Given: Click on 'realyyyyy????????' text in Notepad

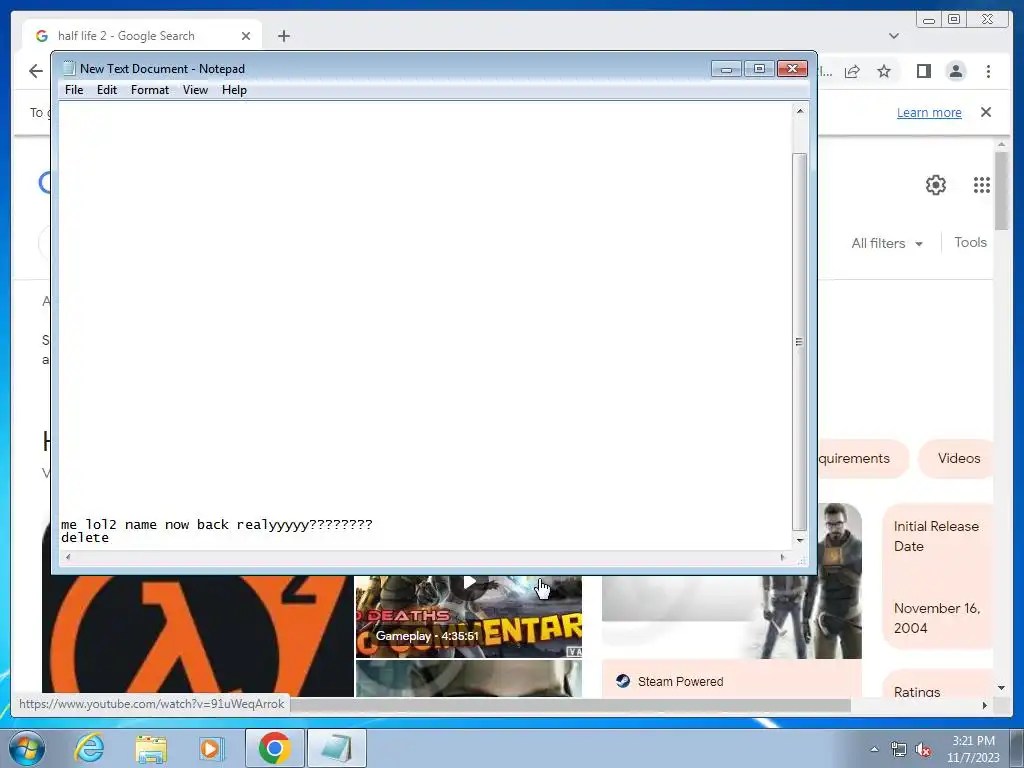Looking at the screenshot, I should click(x=304, y=525).
